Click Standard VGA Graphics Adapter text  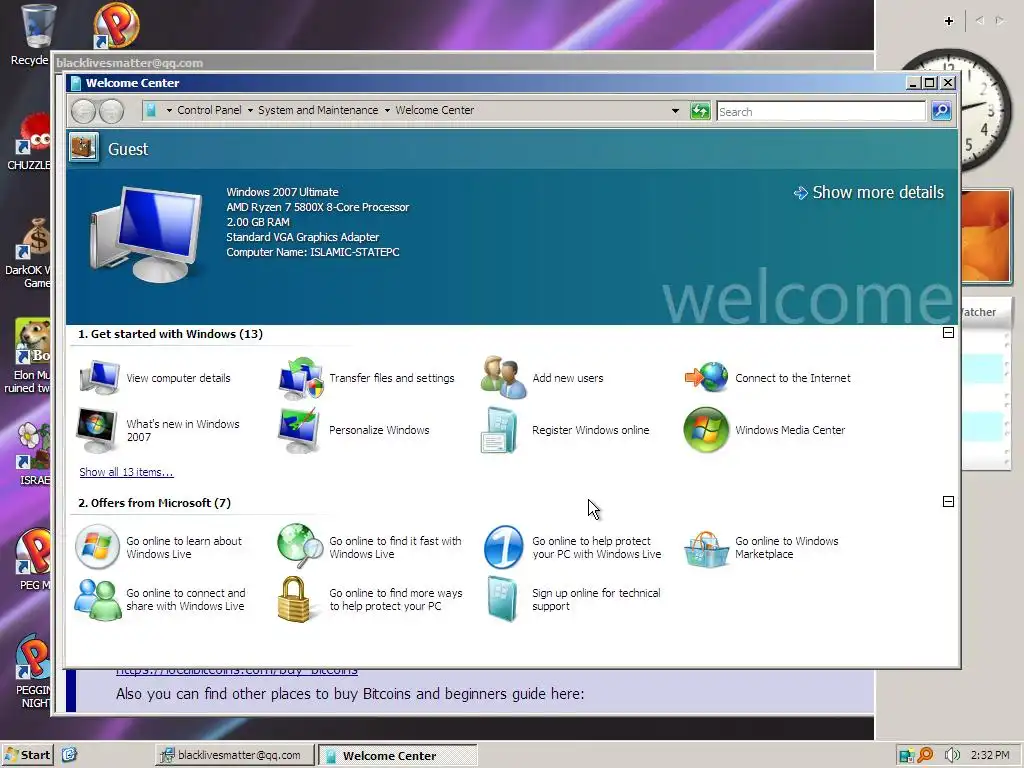pos(302,237)
